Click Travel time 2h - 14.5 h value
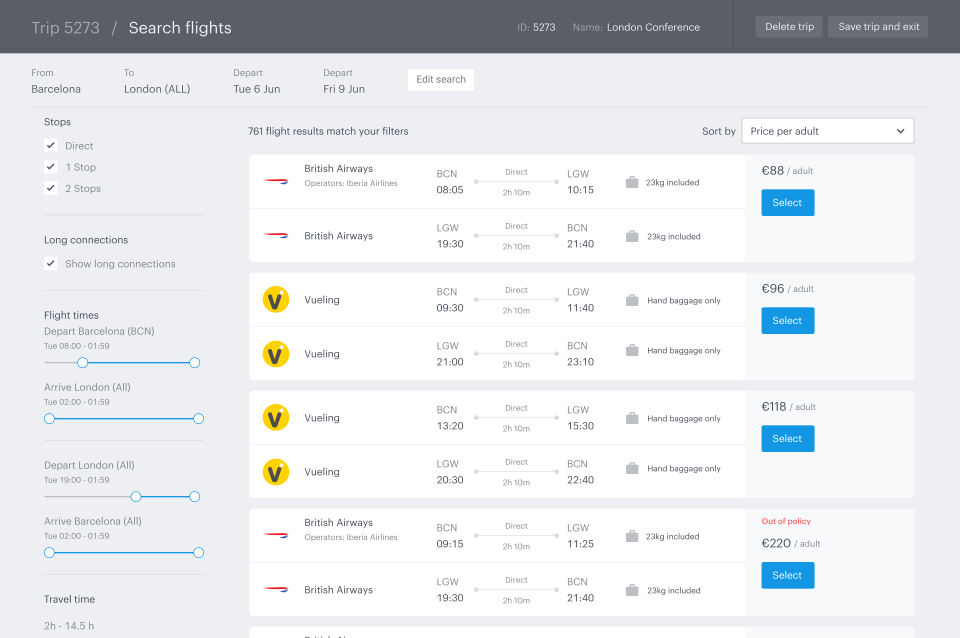The height and width of the screenshot is (638, 960). pos(69,626)
